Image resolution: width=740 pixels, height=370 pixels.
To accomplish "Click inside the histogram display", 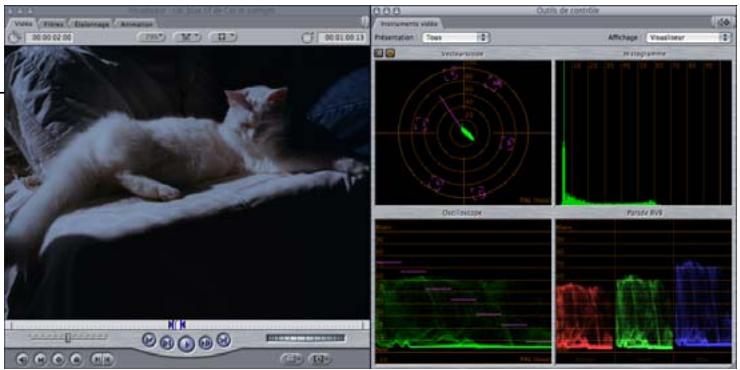I will (643, 132).
